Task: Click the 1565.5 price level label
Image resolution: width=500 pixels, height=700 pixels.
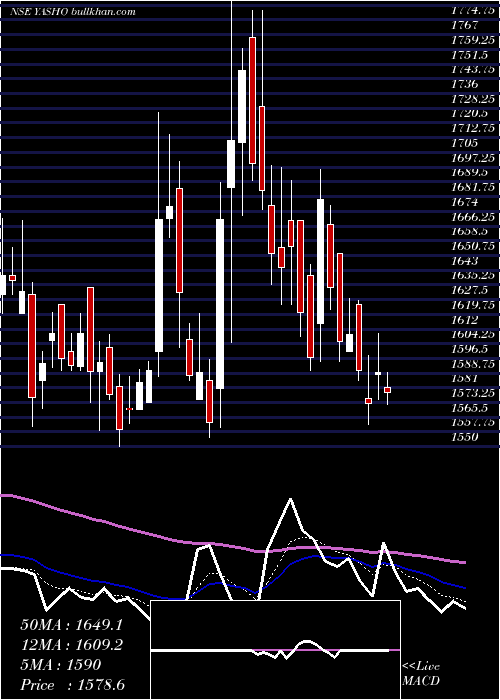Action: point(469,408)
